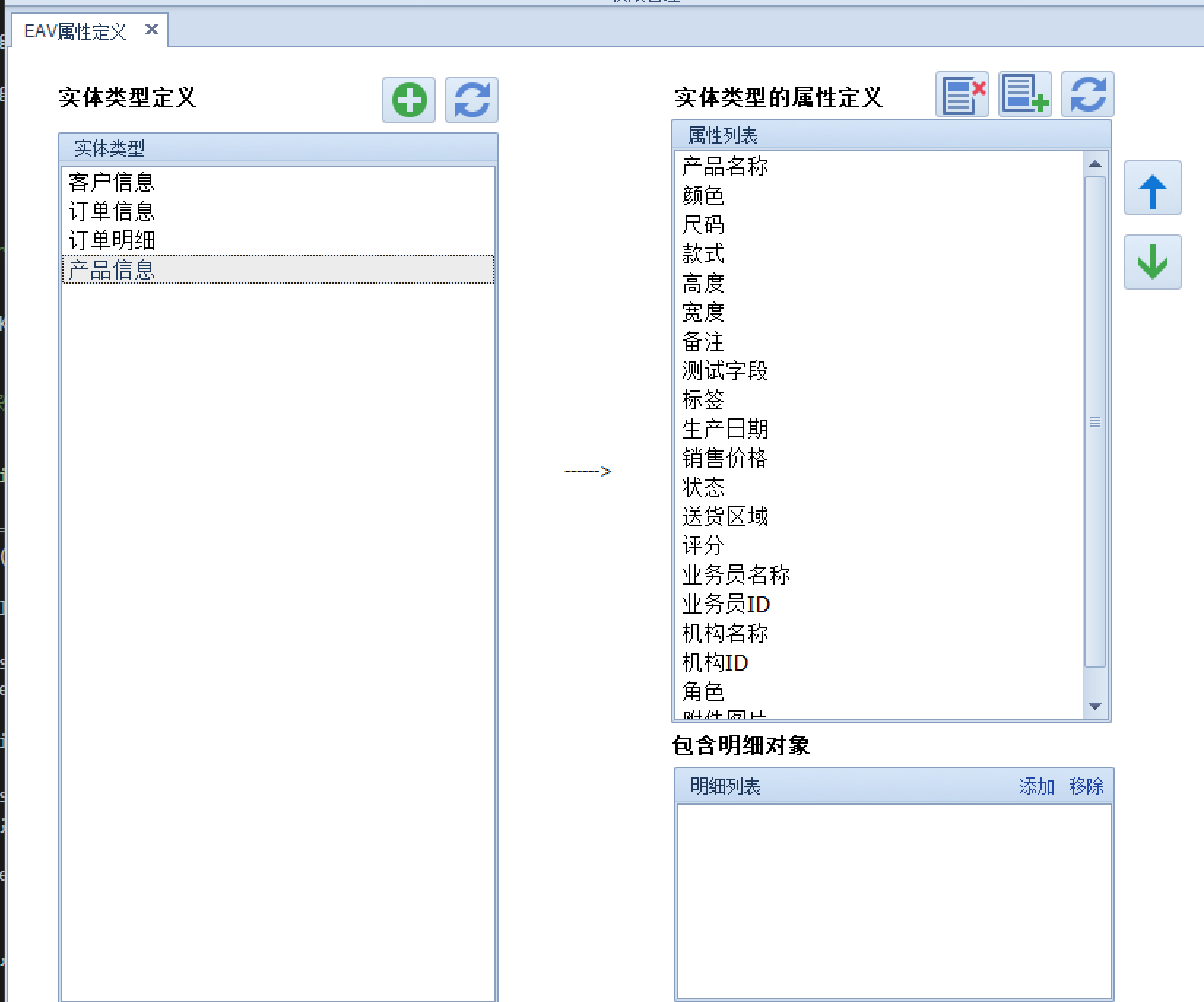Click attribute list scrollbar down arrow
Viewport: 1204px width, 1002px height.
coord(1095,706)
